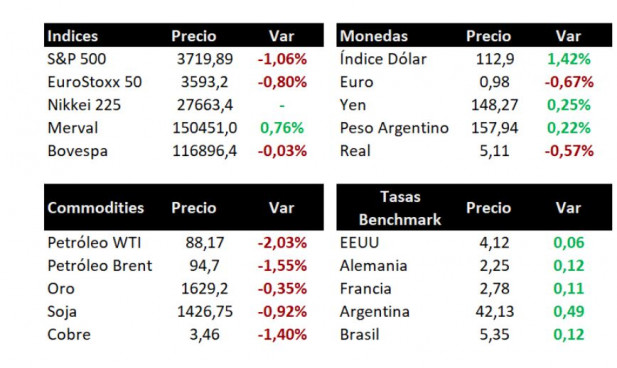617x368 pixels.
Task: Click the Bovespa price 116896,4
Action: coord(205,151)
